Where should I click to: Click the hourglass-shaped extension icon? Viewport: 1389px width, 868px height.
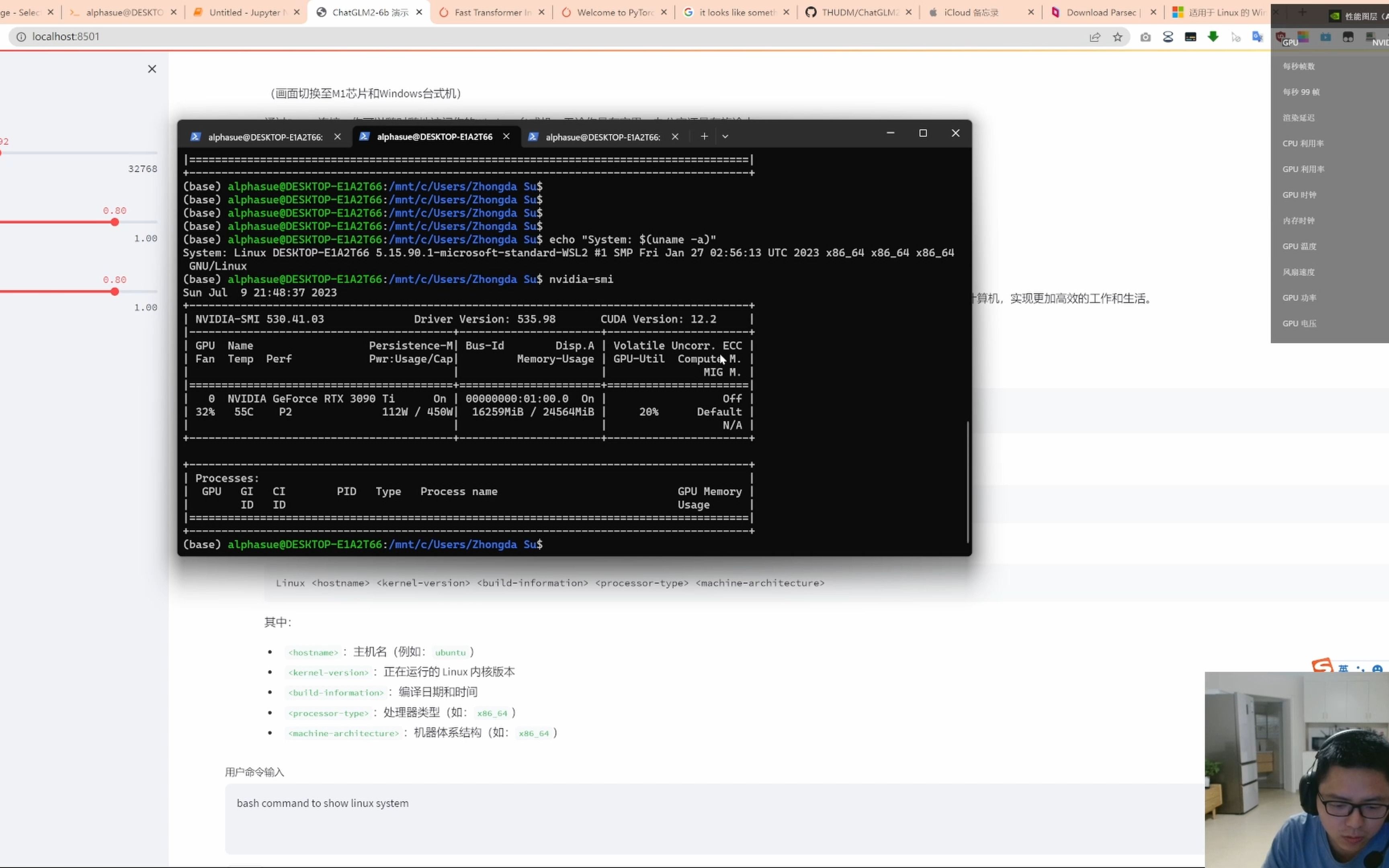(x=1168, y=37)
